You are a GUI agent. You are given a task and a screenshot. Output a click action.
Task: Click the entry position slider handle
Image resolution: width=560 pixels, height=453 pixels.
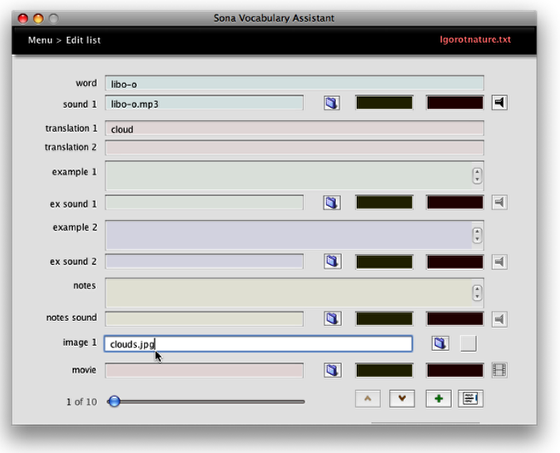click(x=114, y=401)
